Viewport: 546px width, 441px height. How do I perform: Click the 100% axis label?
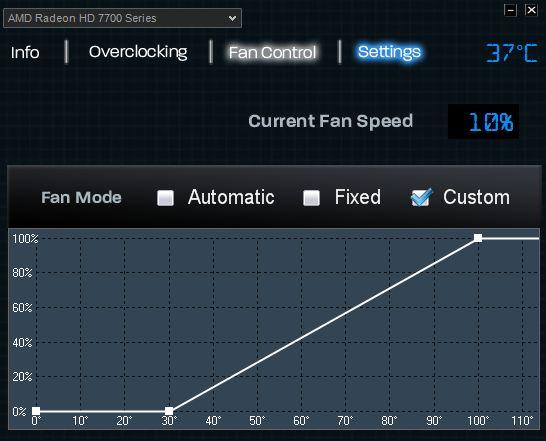(x=25, y=239)
